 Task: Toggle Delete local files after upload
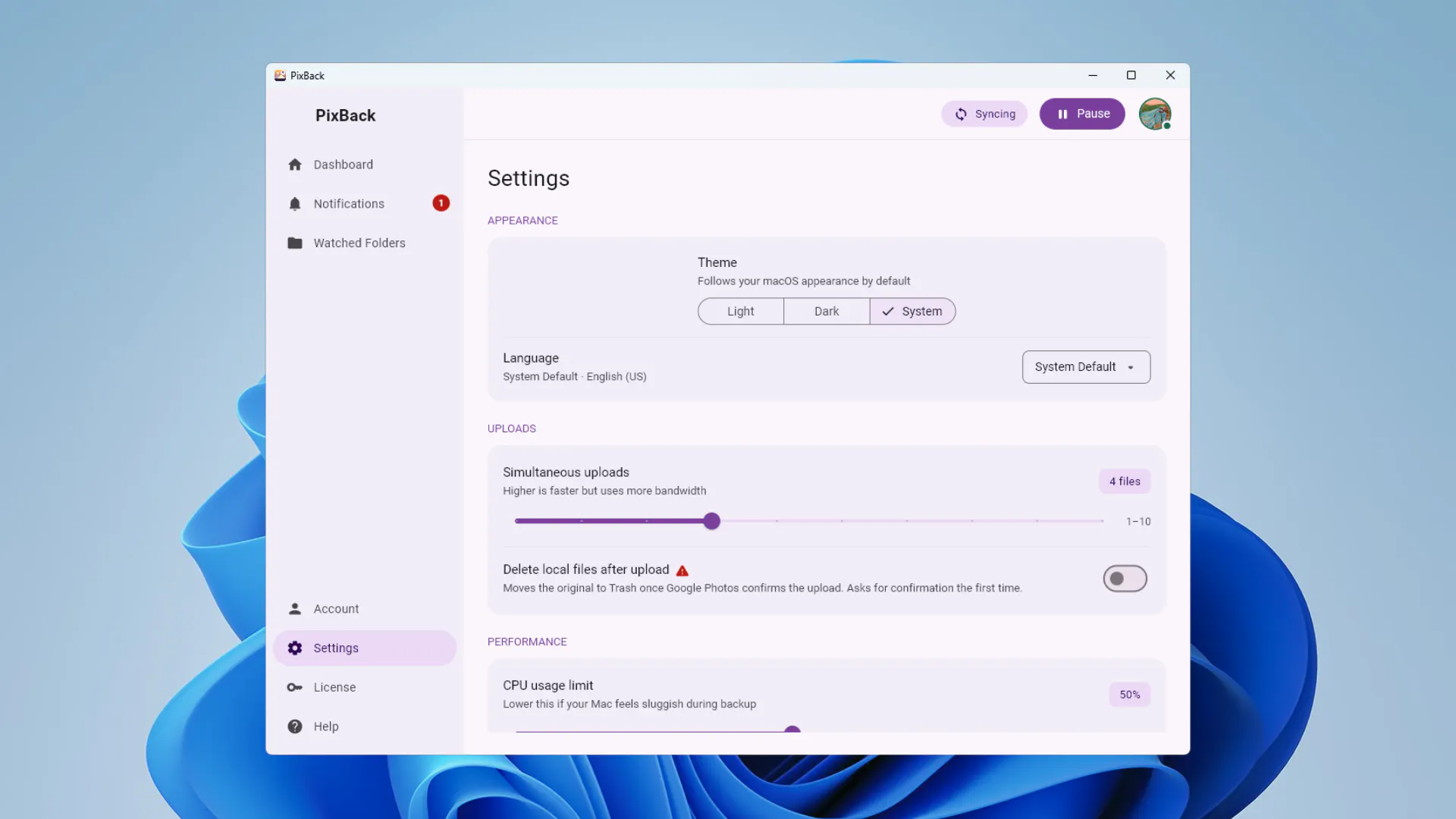click(1125, 579)
